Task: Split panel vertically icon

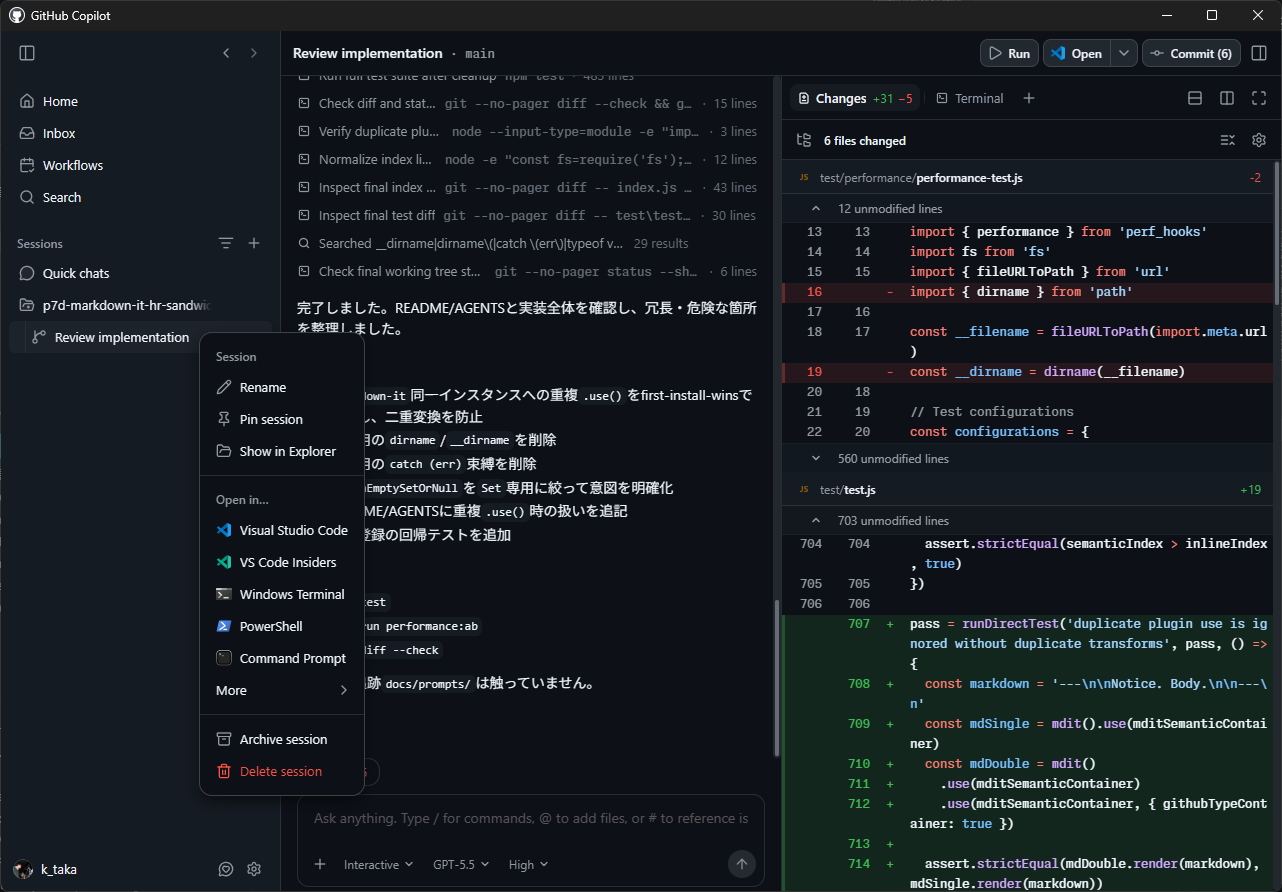Action: pos(1227,98)
